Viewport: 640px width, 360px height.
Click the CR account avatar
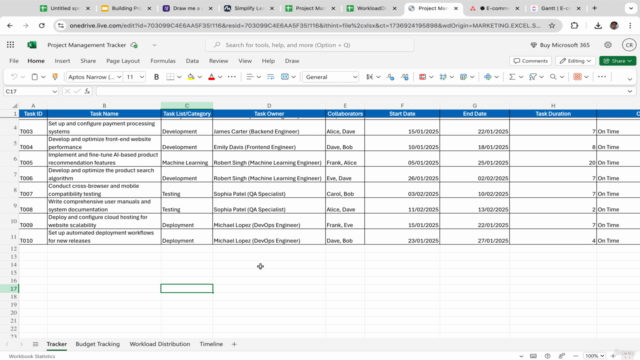click(x=629, y=45)
